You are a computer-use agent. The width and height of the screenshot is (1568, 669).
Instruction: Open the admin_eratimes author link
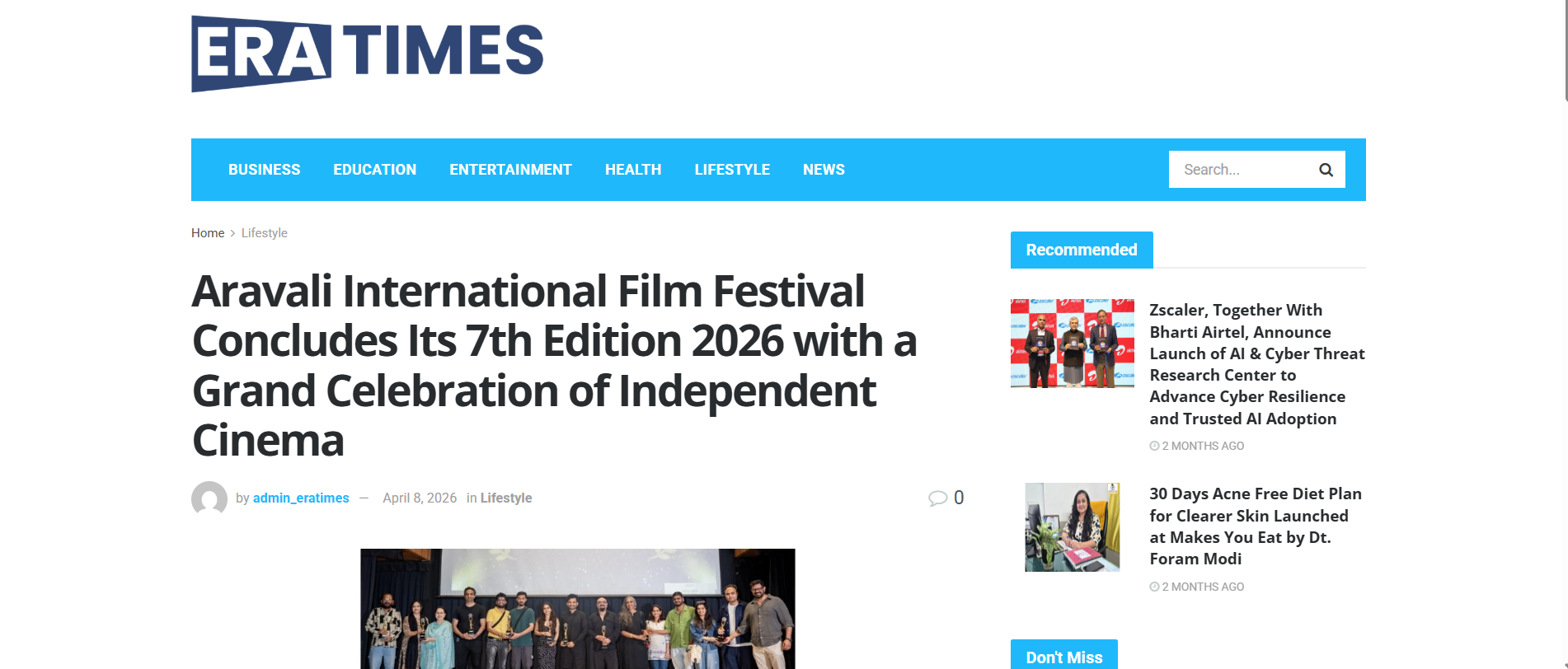pos(301,498)
